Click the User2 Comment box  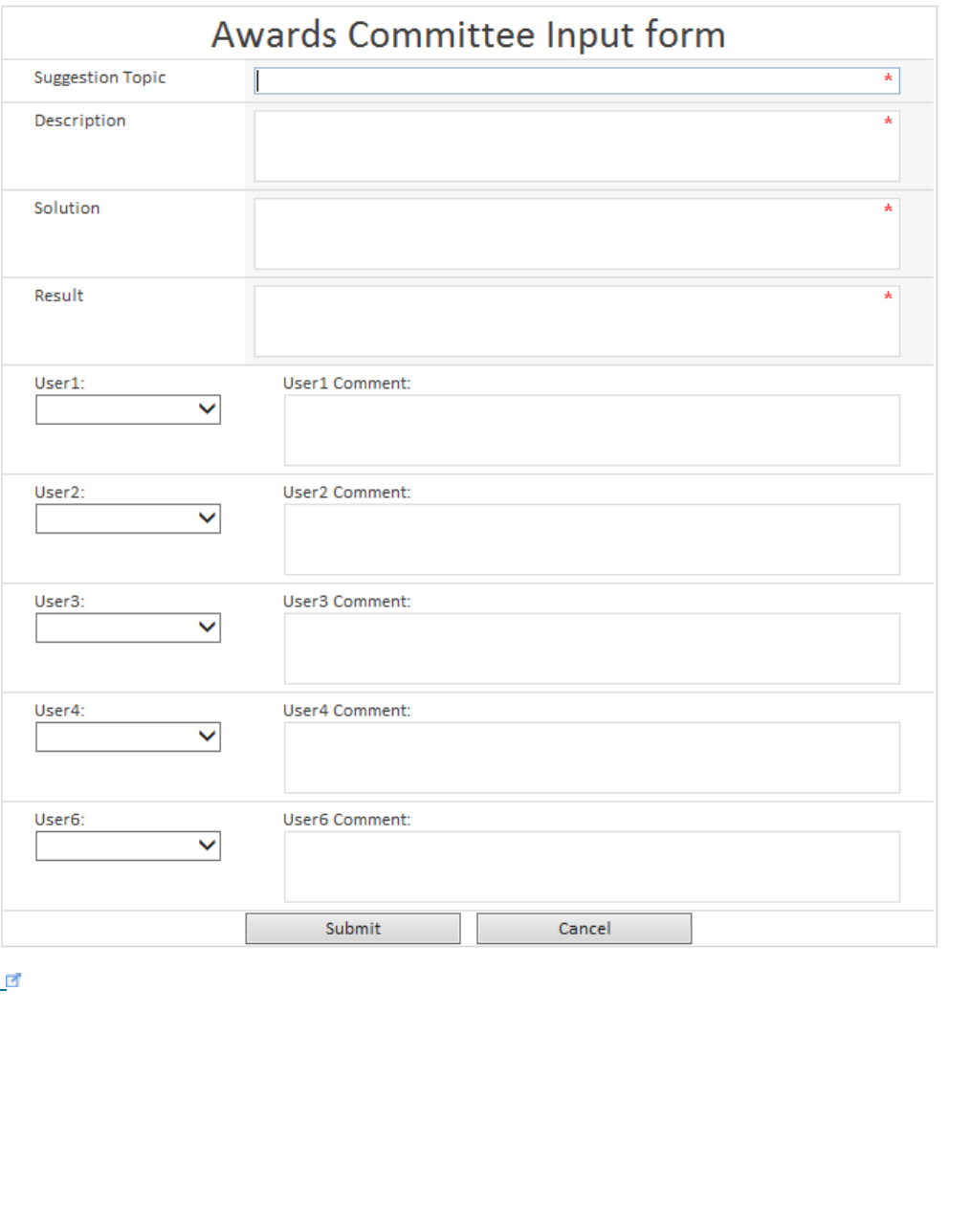592,539
